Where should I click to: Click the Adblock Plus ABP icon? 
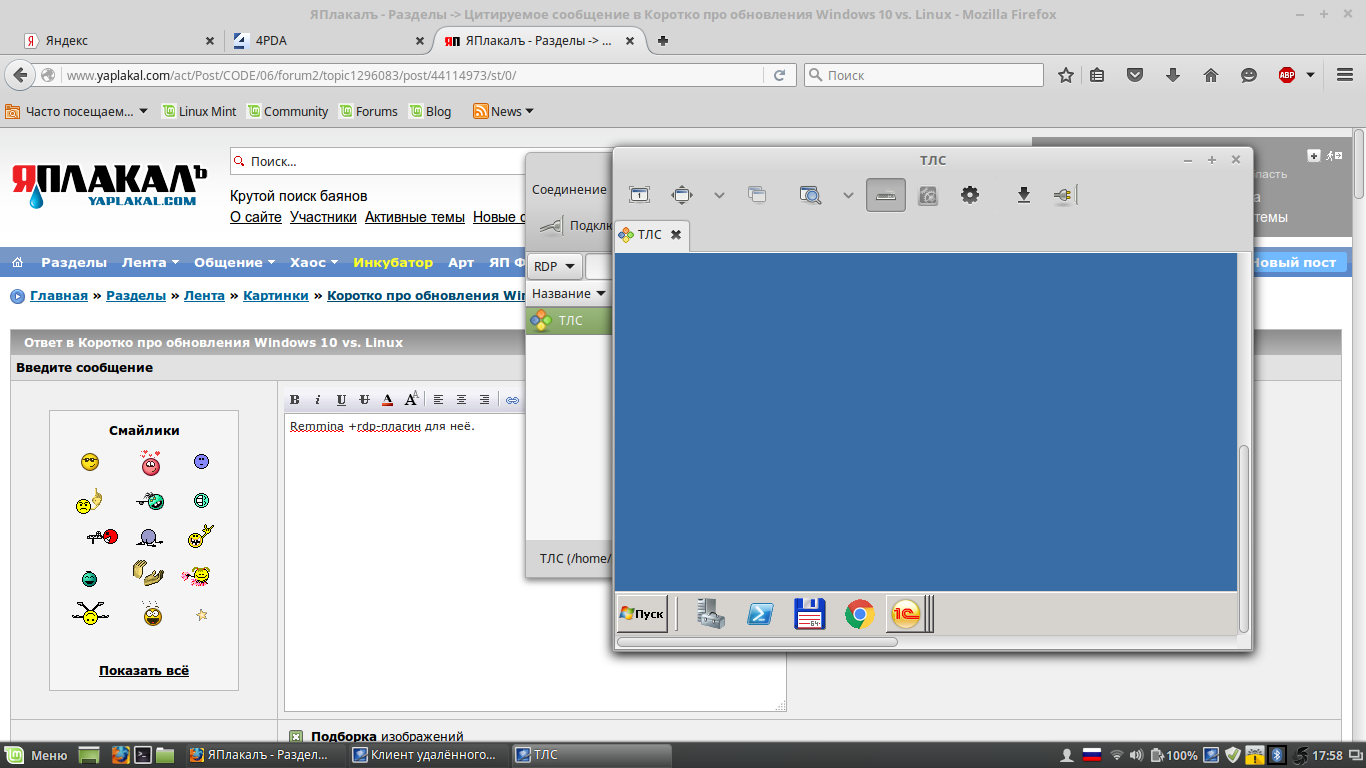1287,75
